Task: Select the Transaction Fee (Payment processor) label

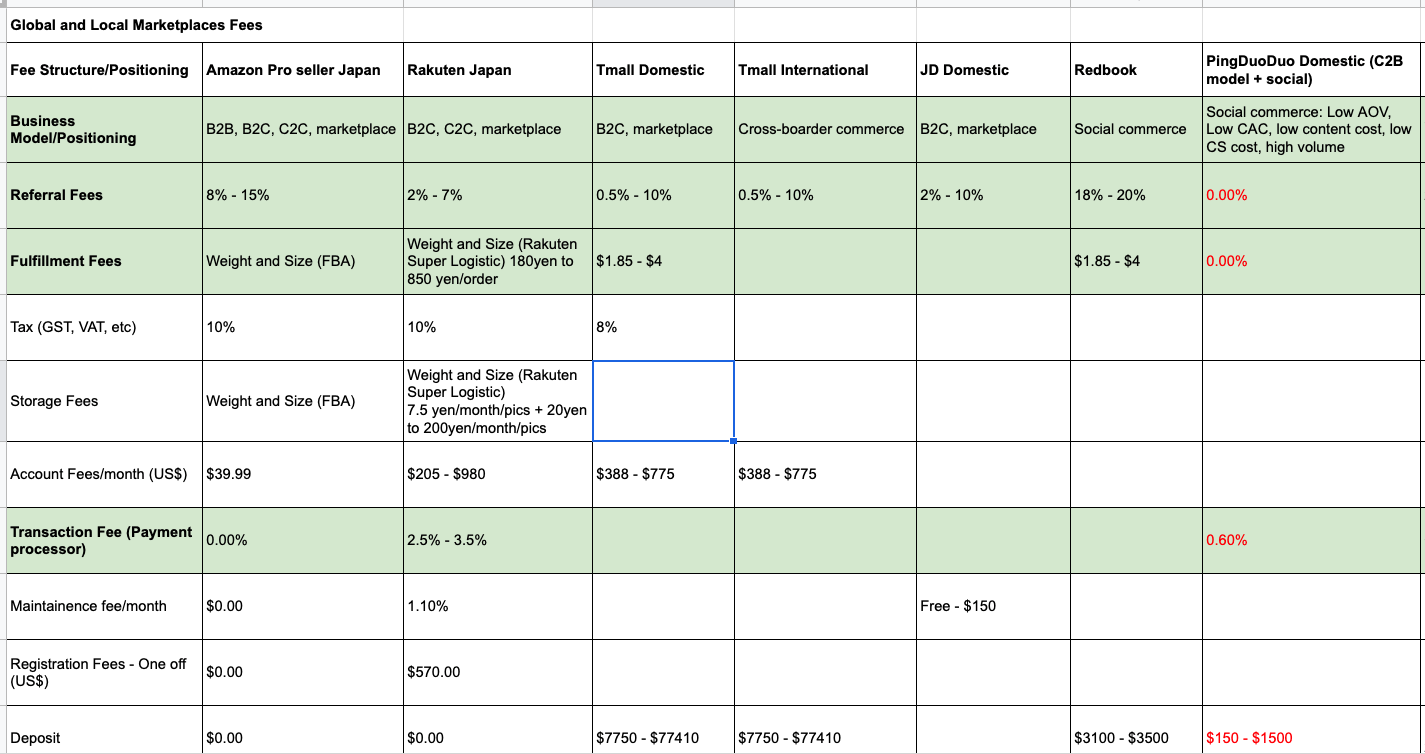Action: coord(104,540)
